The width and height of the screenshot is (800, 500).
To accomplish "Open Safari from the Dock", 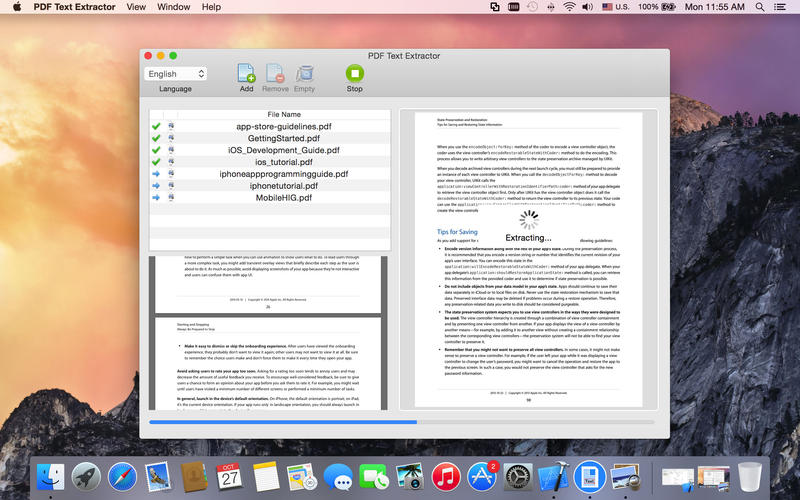I will click(122, 478).
